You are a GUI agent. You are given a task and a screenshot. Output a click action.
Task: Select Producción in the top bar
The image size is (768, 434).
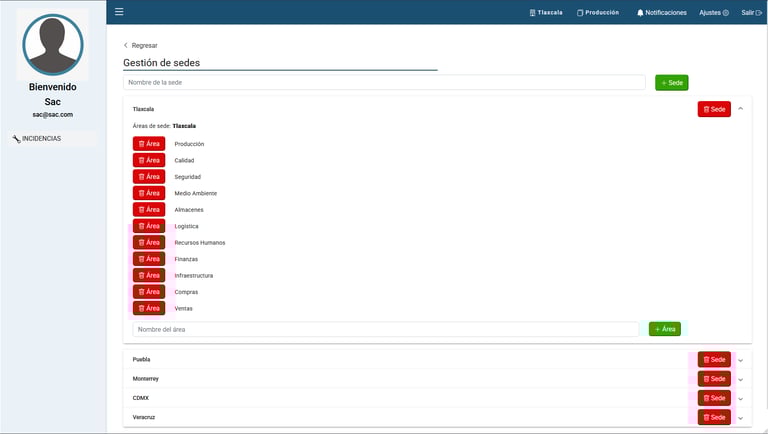[x=598, y=13]
